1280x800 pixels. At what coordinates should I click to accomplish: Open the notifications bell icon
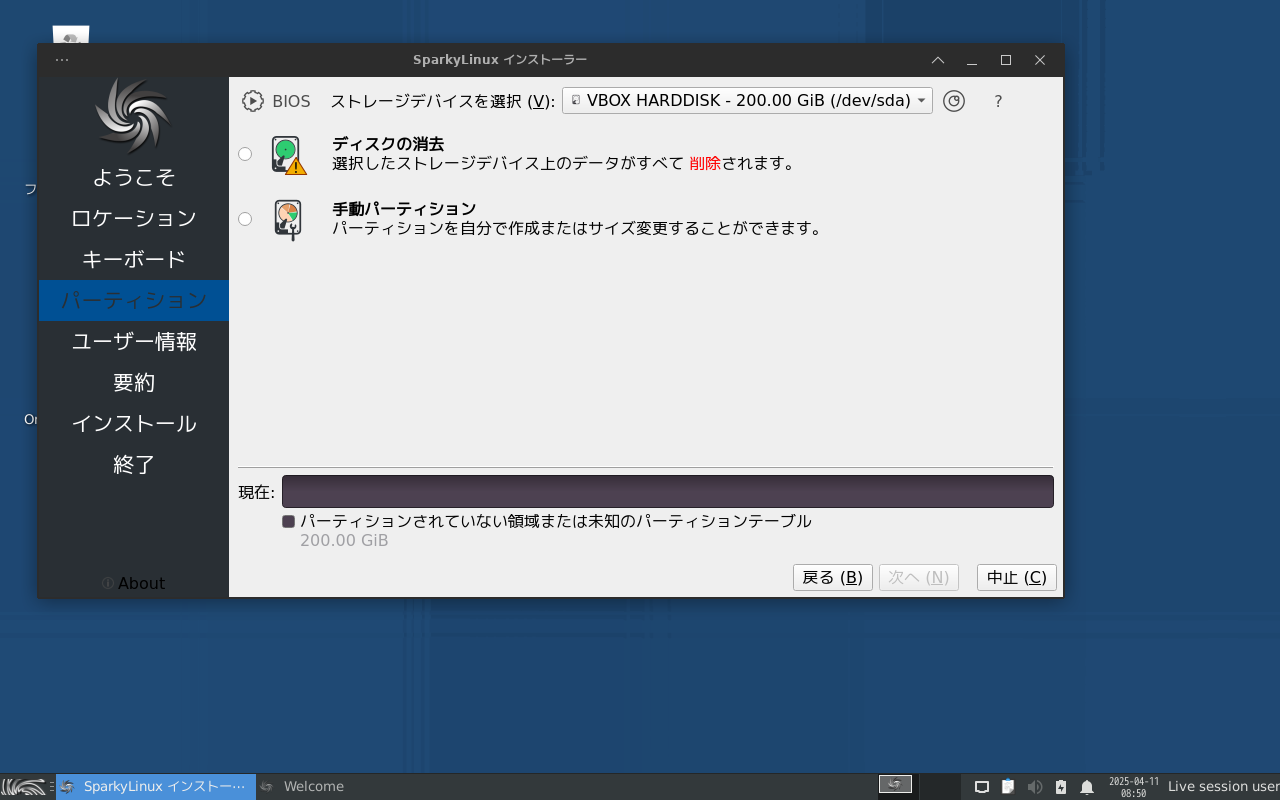pos(1087,787)
